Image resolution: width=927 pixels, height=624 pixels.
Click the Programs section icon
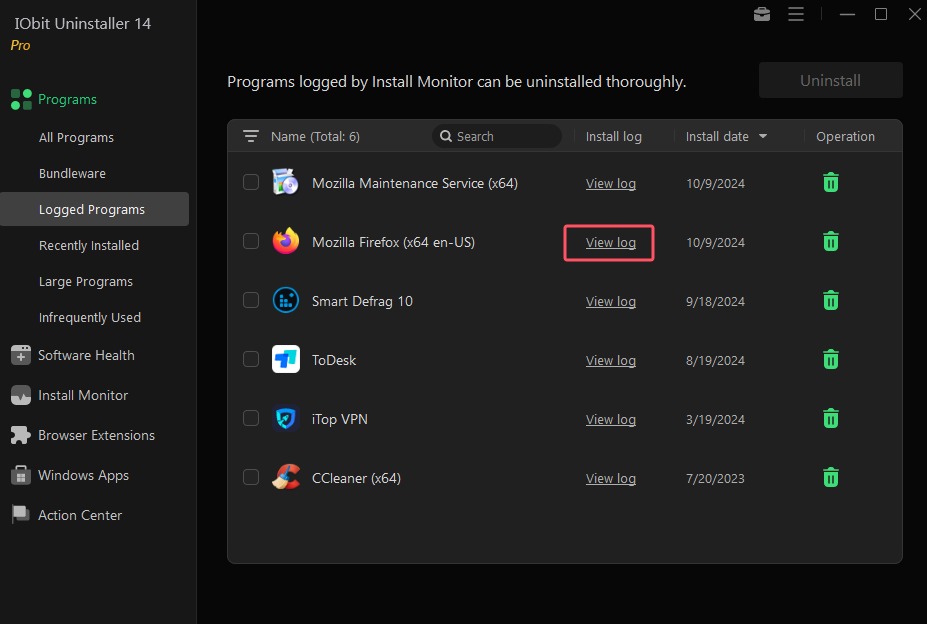[x=21, y=99]
